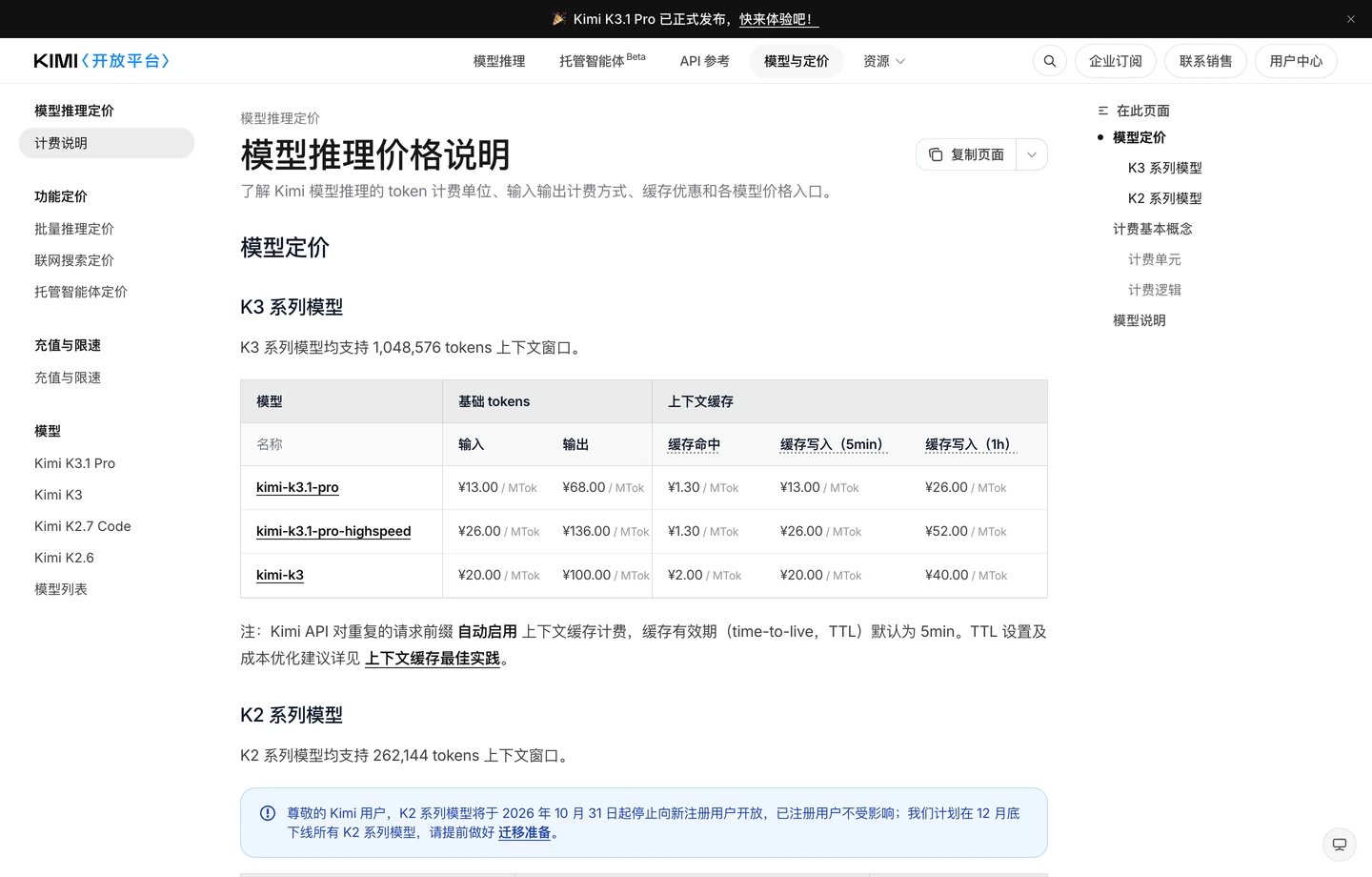The width and height of the screenshot is (1372, 877).
Task: Open Kimi K2.6 in the sidebar
Action: click(x=64, y=558)
